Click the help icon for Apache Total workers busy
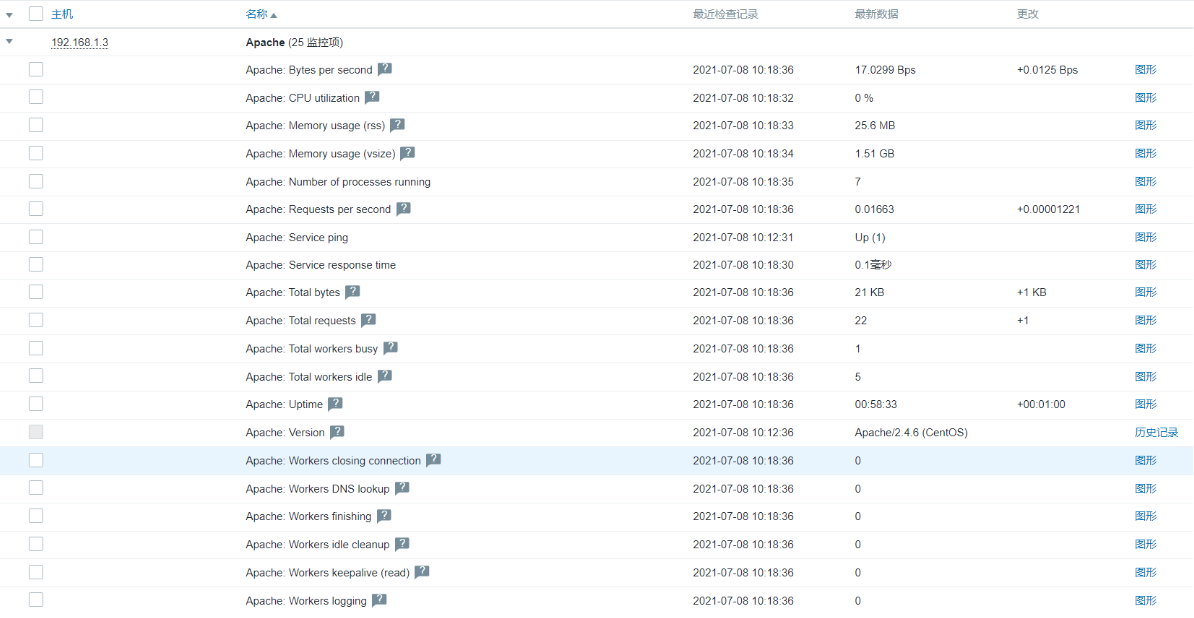The image size is (1194, 618). coord(390,348)
